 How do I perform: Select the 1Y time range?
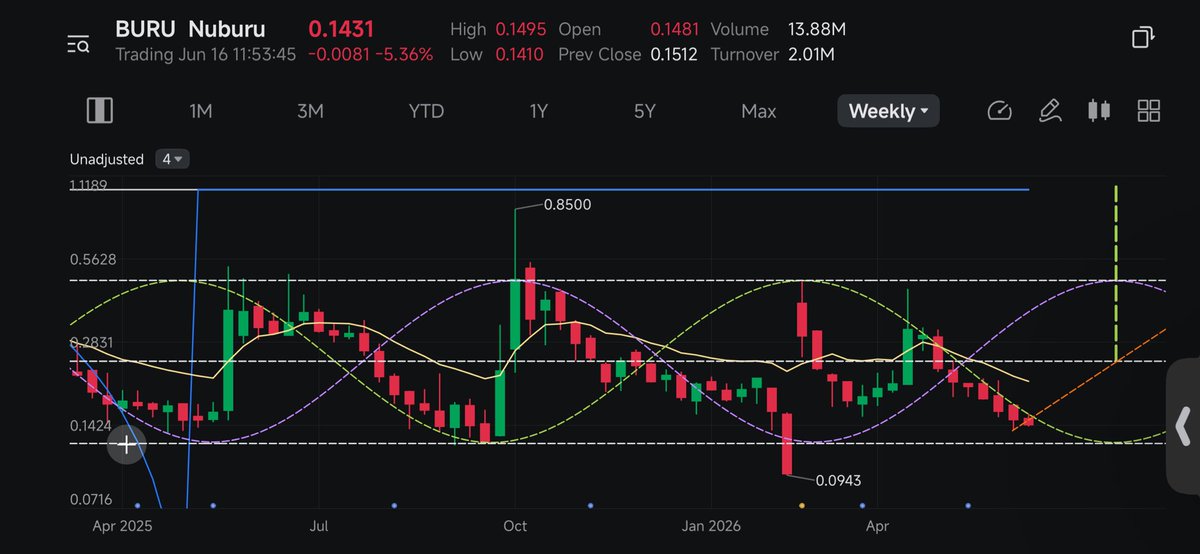pos(538,111)
